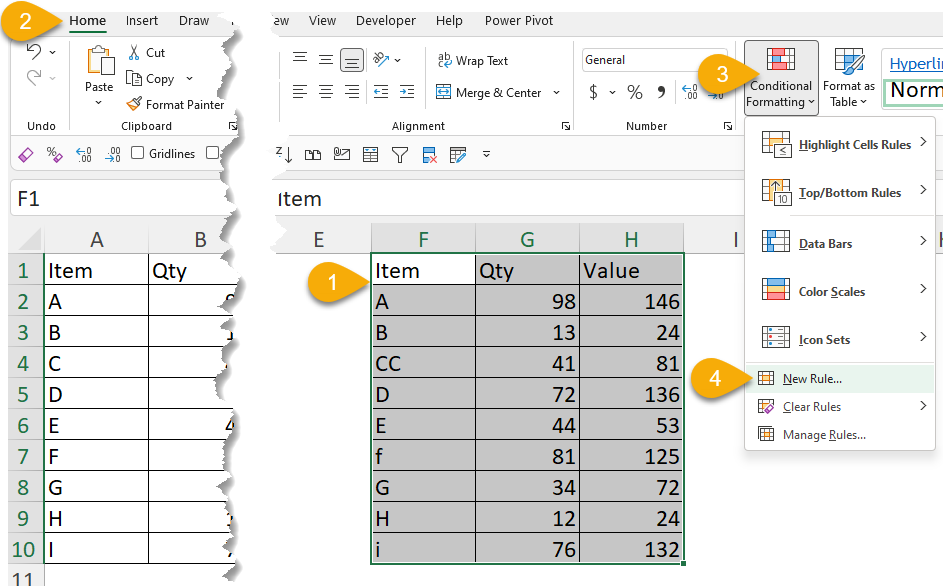Open the Developer ribbon tab
Viewport: 943px width, 586px height.
pos(385,21)
